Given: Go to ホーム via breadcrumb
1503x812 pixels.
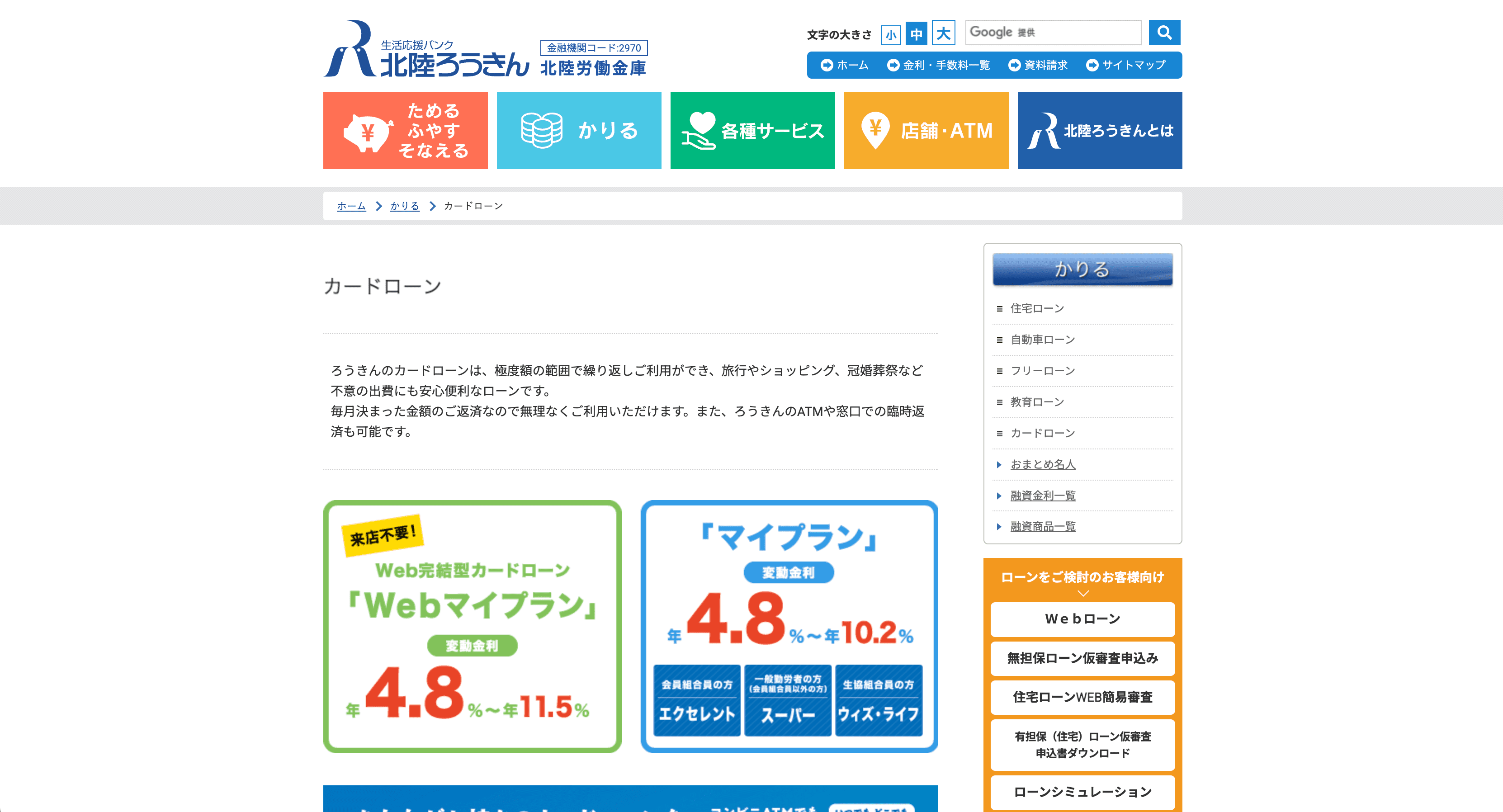Looking at the screenshot, I should [351, 206].
